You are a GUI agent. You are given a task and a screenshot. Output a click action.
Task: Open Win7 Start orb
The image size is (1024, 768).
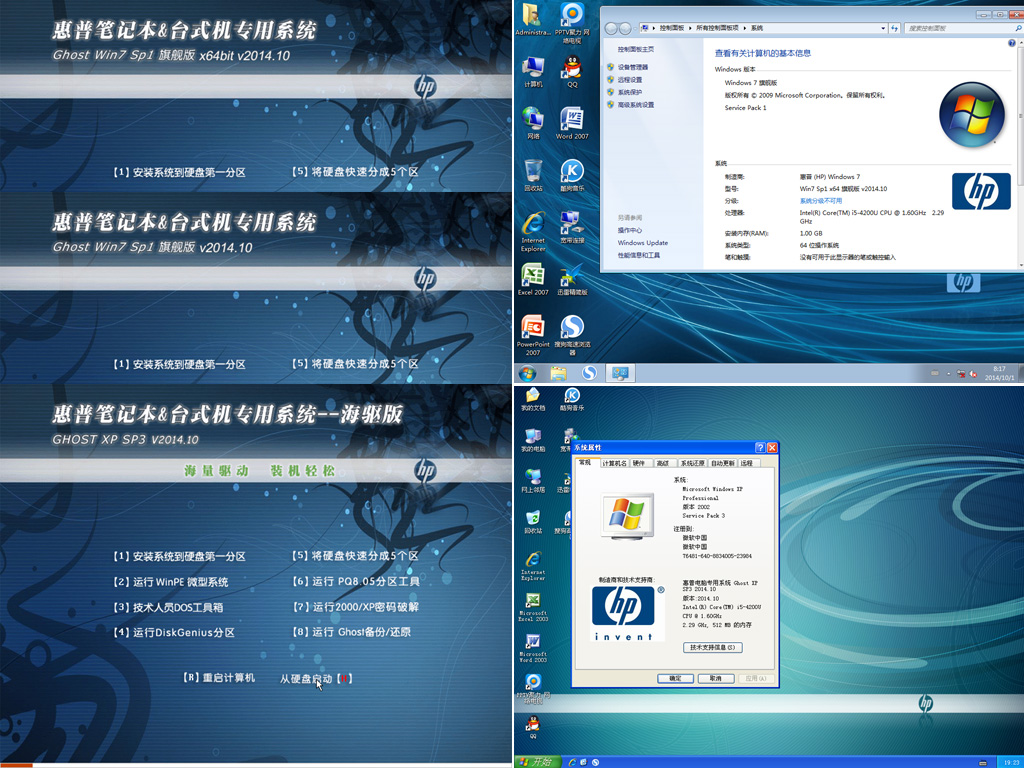[x=528, y=373]
